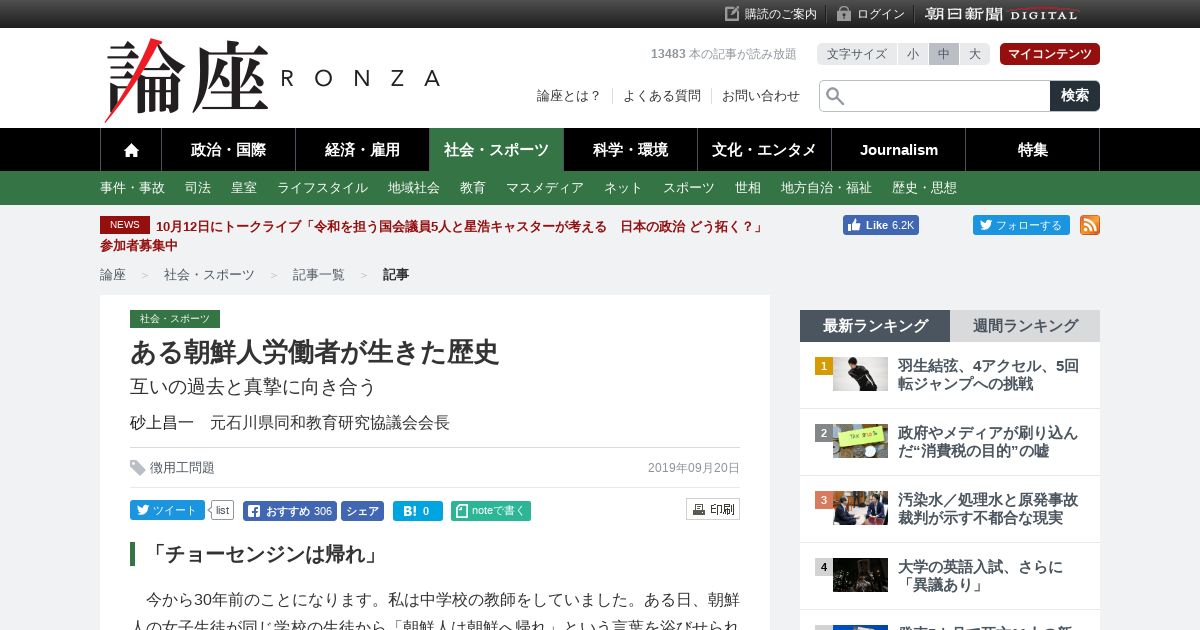Viewport: 1200px width, 630px height.
Task: Open ranking thumbnail for rank 1
Action: [x=860, y=374]
